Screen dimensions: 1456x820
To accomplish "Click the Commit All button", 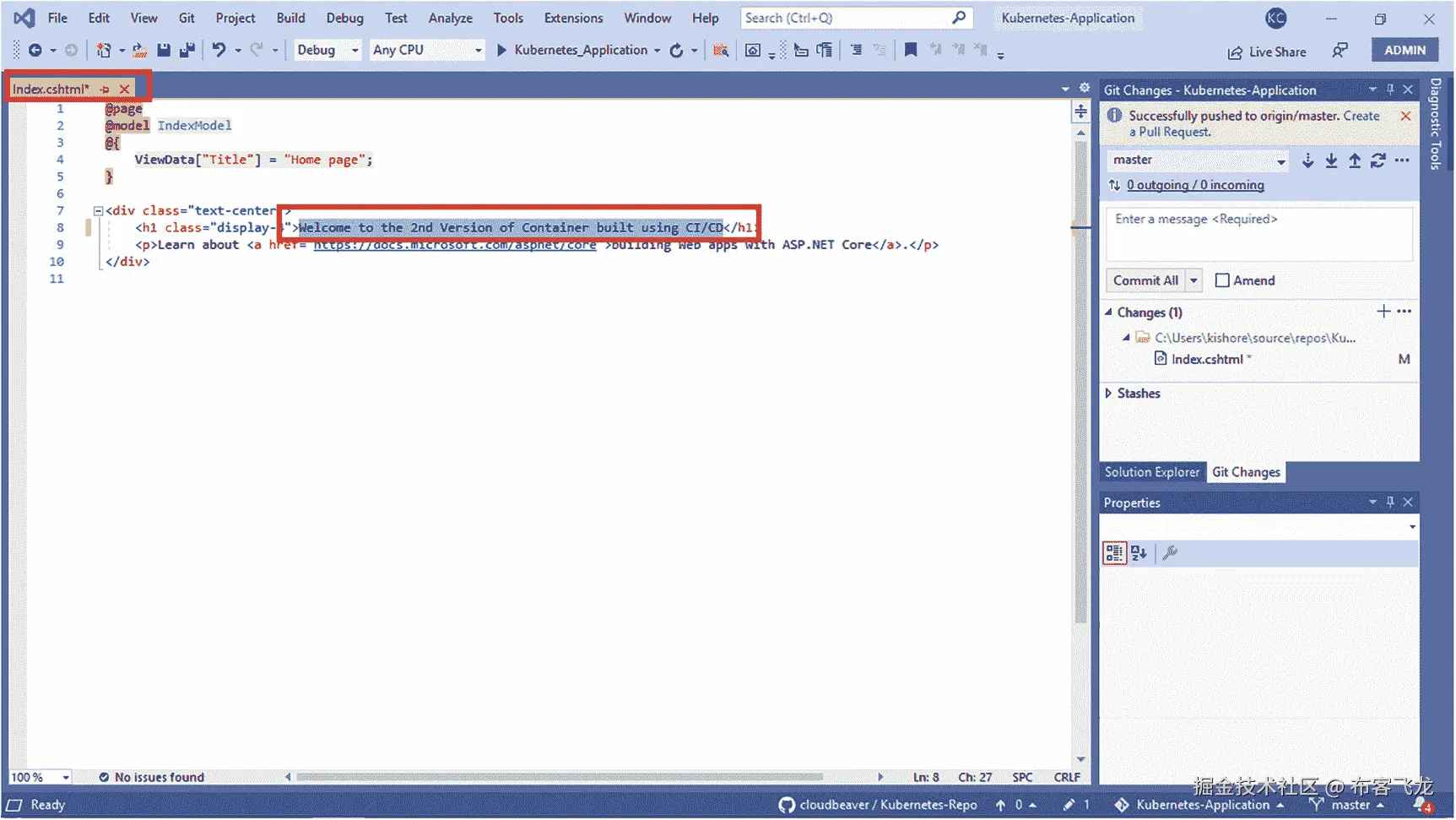I will pos(1145,280).
